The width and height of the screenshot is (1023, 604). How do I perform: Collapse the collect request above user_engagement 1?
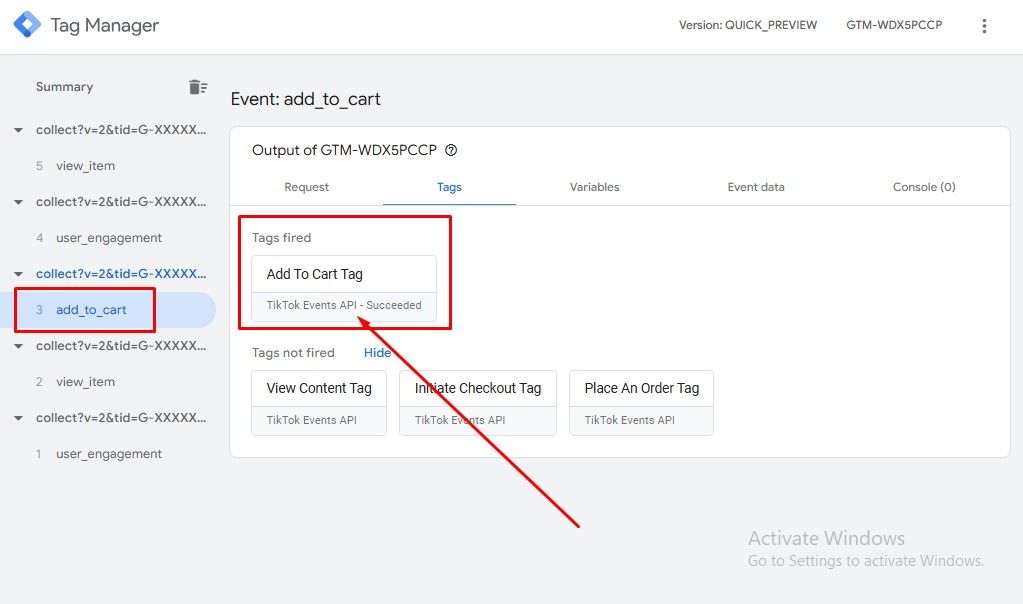tap(18, 418)
